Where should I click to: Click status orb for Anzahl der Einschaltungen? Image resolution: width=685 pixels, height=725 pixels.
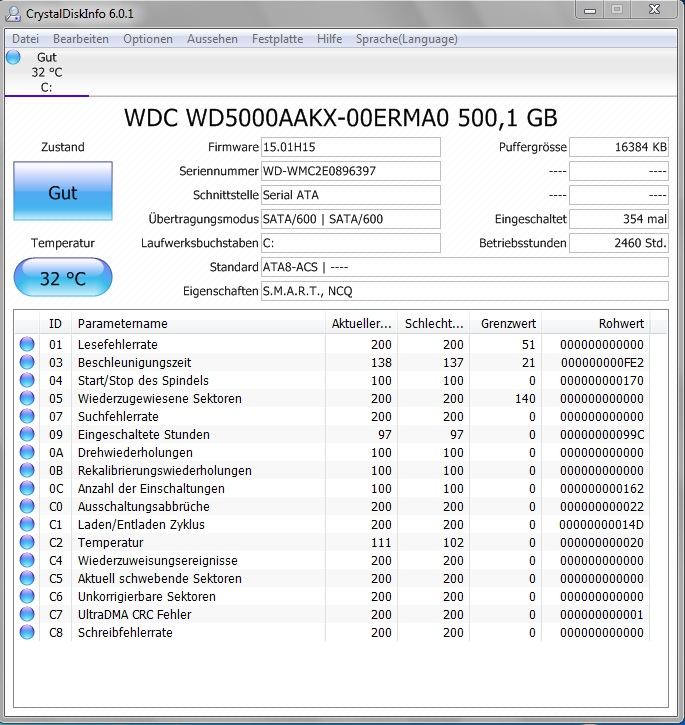[x=27, y=488]
